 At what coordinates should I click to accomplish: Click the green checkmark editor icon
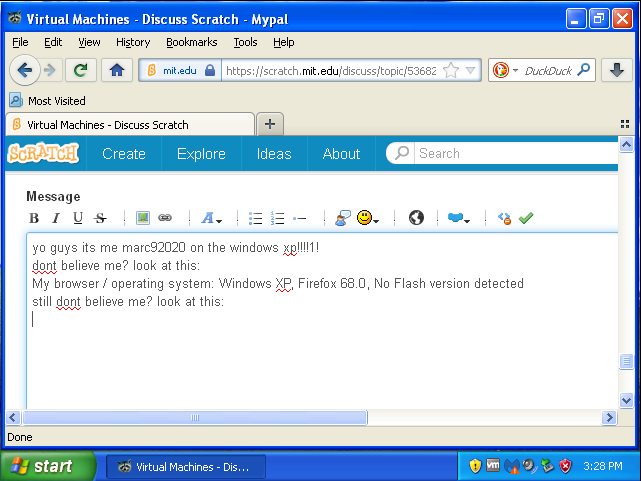(x=526, y=218)
